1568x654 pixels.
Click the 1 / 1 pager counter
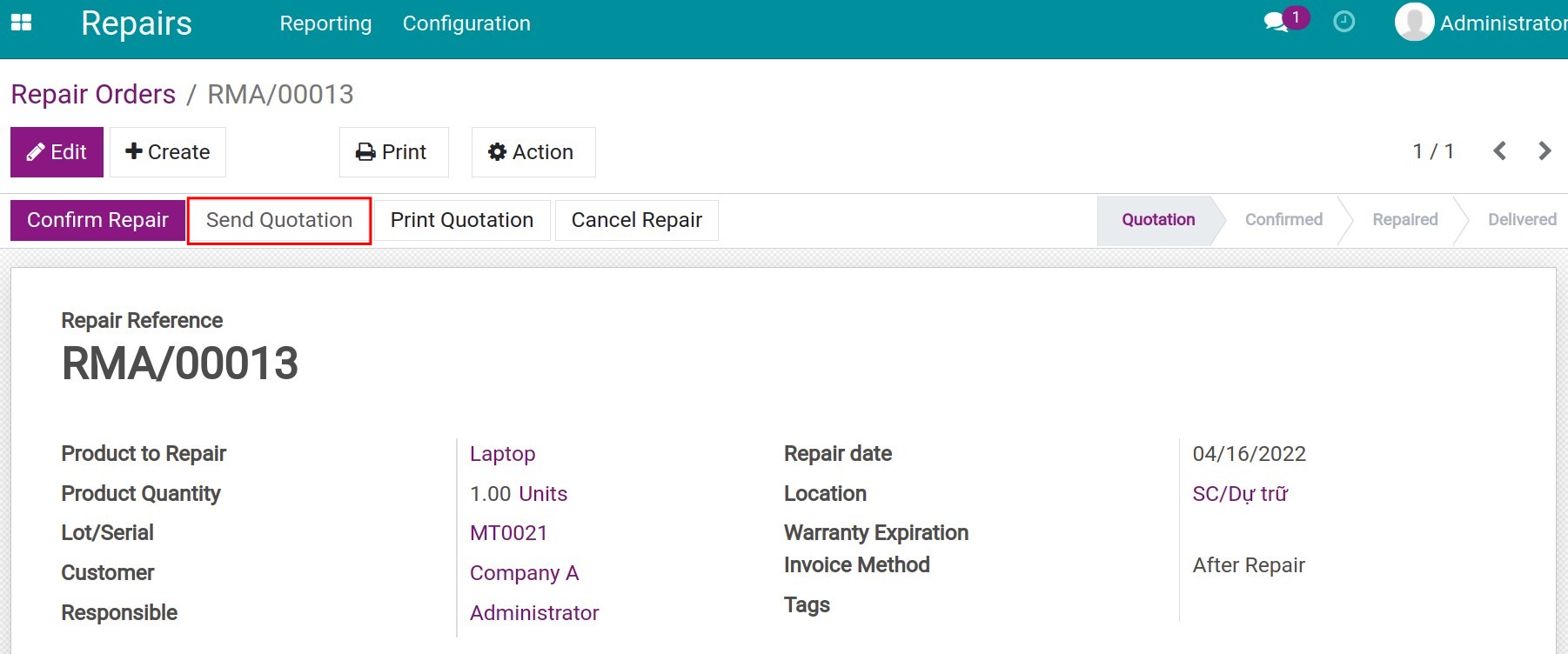click(1433, 151)
